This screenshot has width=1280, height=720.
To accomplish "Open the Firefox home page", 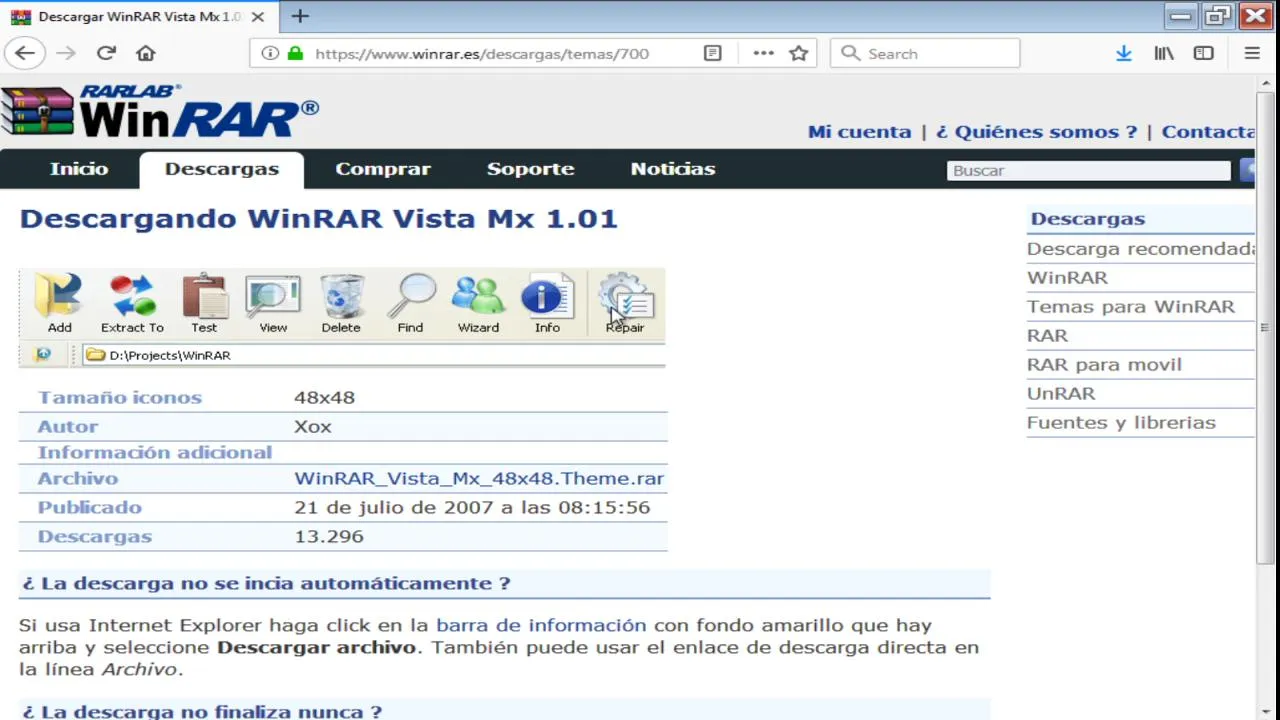I will (x=146, y=53).
